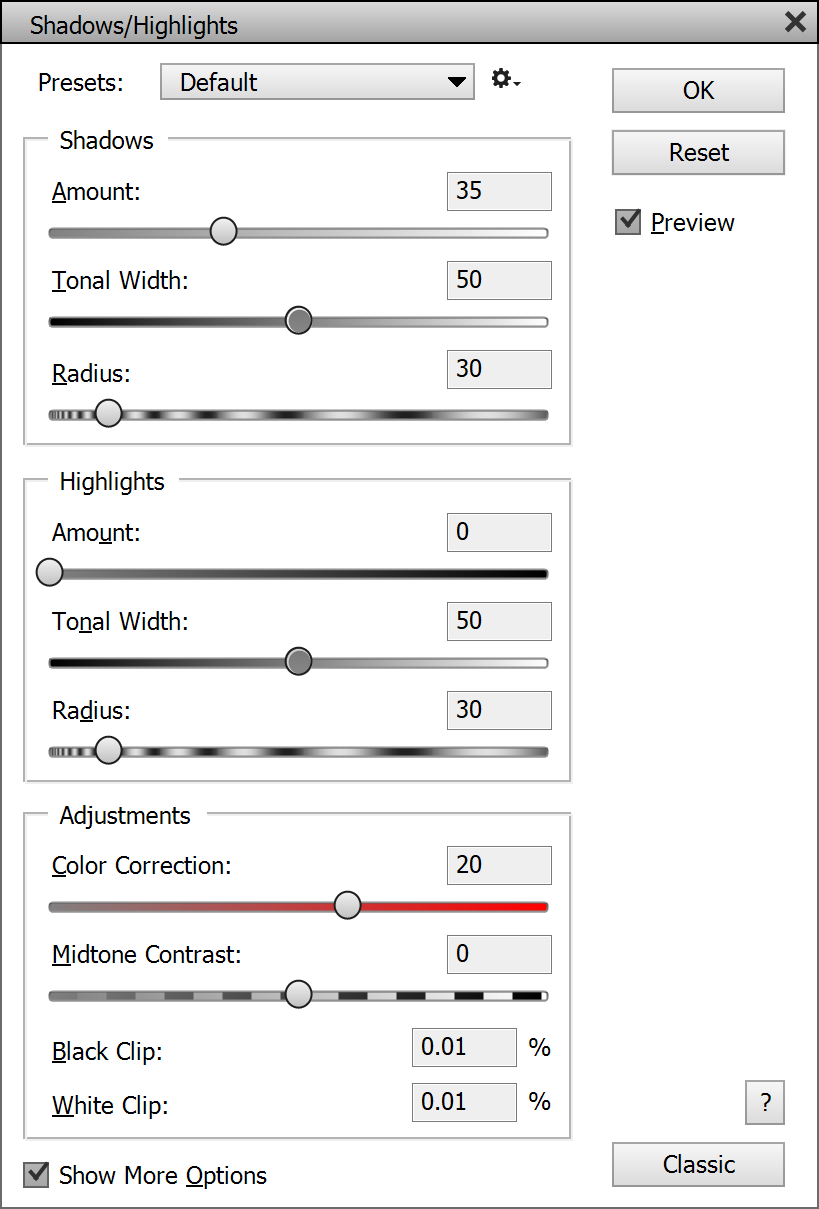
Task: Click the Classic button
Action: tap(698, 1164)
